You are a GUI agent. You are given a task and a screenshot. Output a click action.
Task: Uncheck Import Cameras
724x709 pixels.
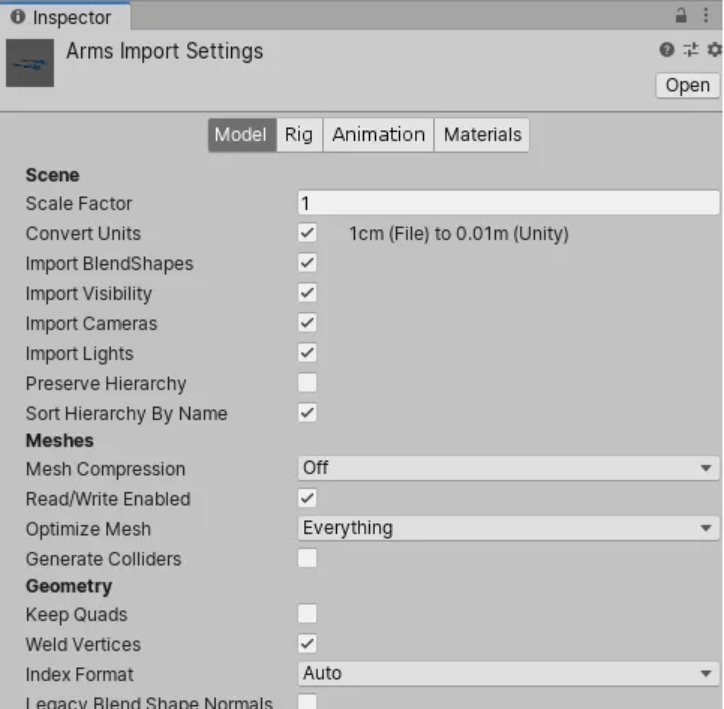(308, 323)
